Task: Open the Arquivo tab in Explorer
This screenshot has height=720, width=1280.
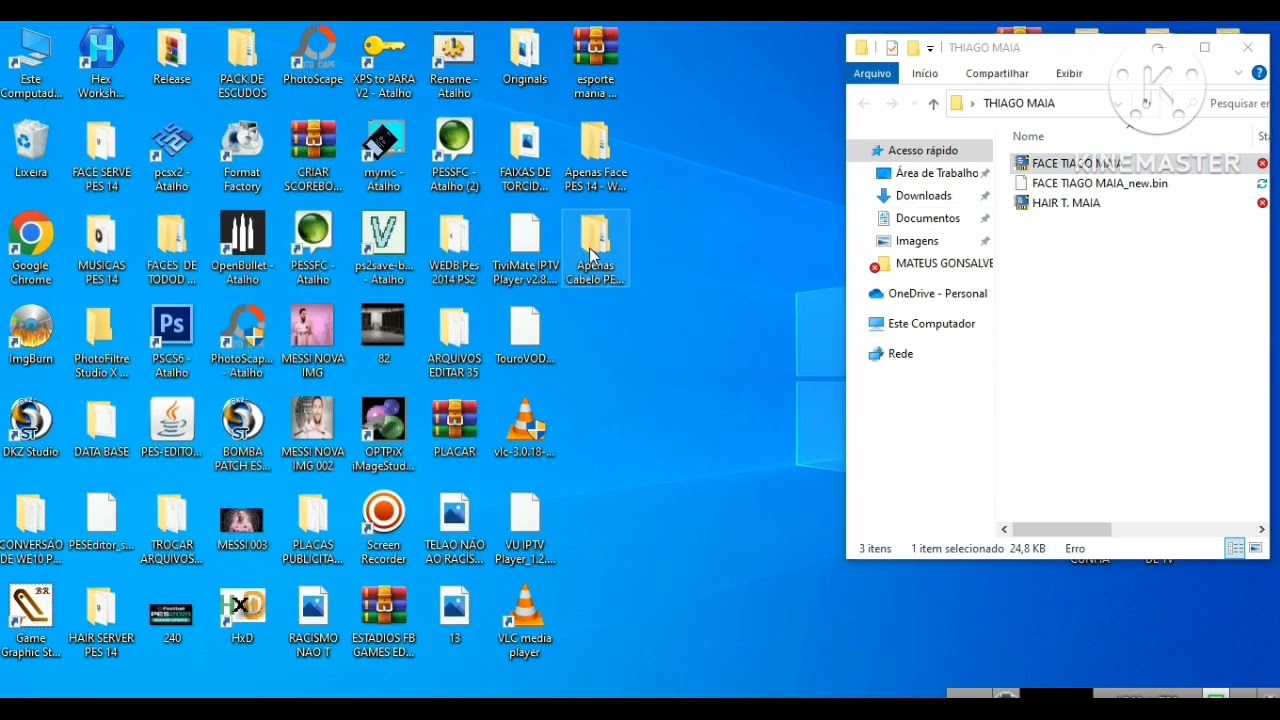Action: click(x=872, y=73)
